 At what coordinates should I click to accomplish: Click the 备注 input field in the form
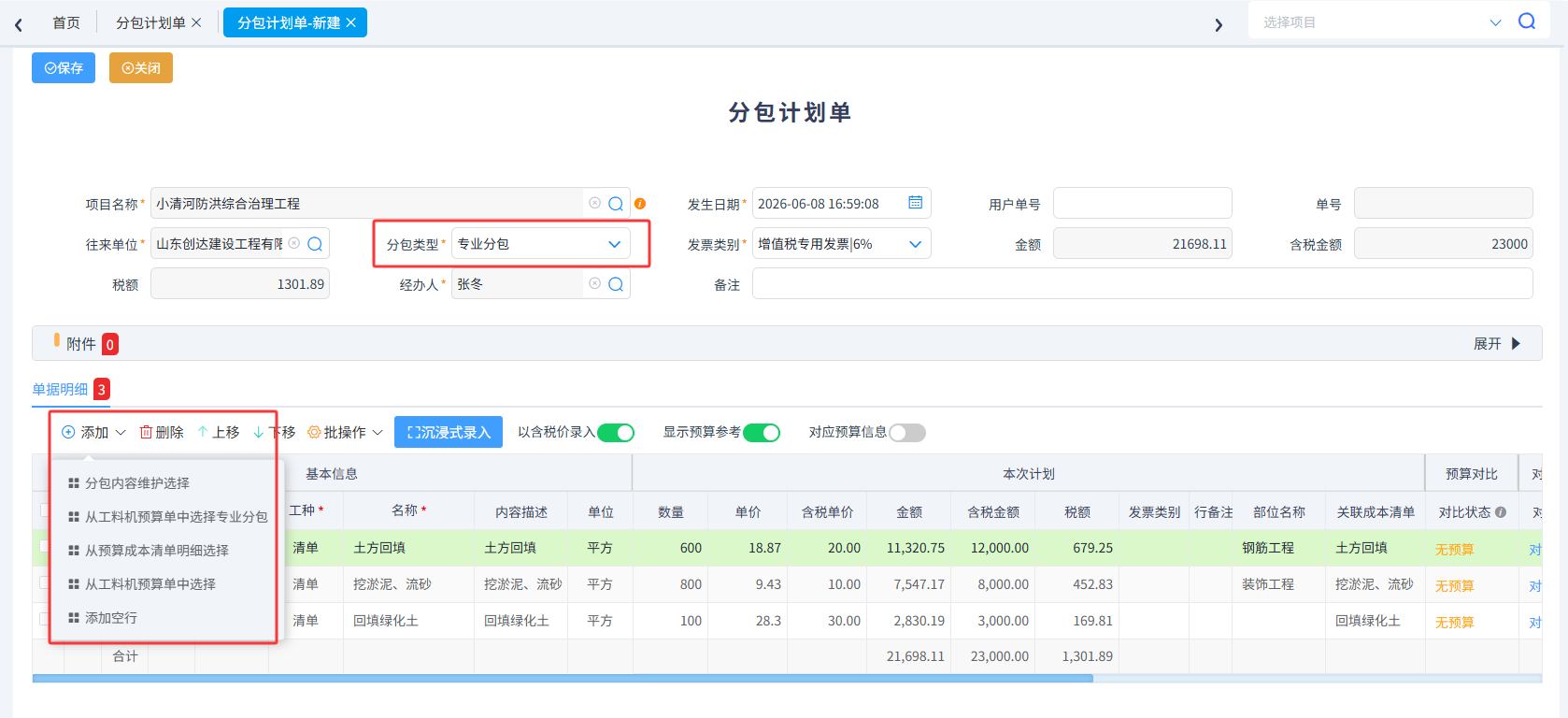(x=1142, y=284)
